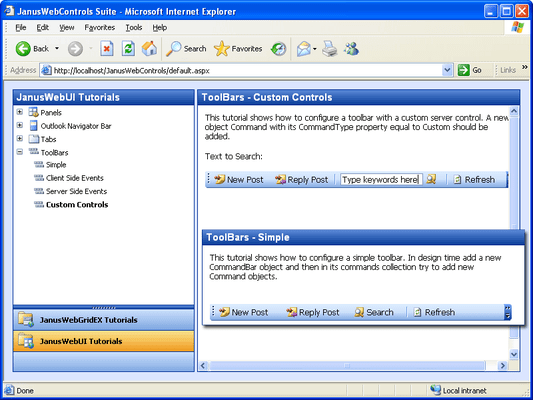Select the ToolBars tree item
Image resolution: width=533 pixels, height=400 pixels.
tap(54, 153)
